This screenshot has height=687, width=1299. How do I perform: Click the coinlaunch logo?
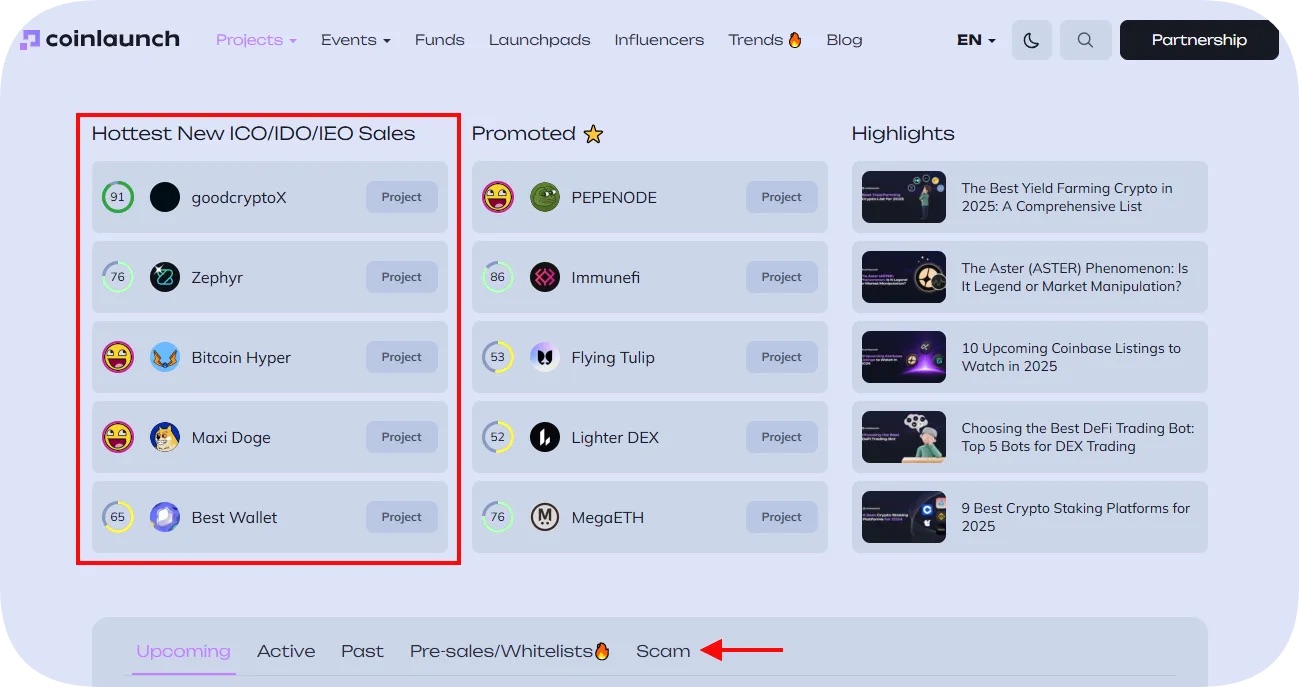(x=100, y=40)
